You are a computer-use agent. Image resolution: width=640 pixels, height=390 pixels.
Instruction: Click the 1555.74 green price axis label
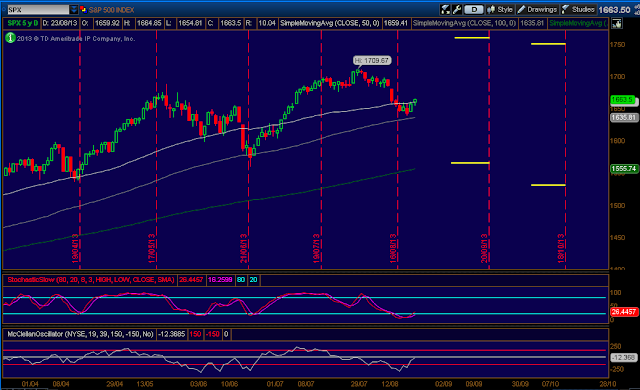pos(623,168)
